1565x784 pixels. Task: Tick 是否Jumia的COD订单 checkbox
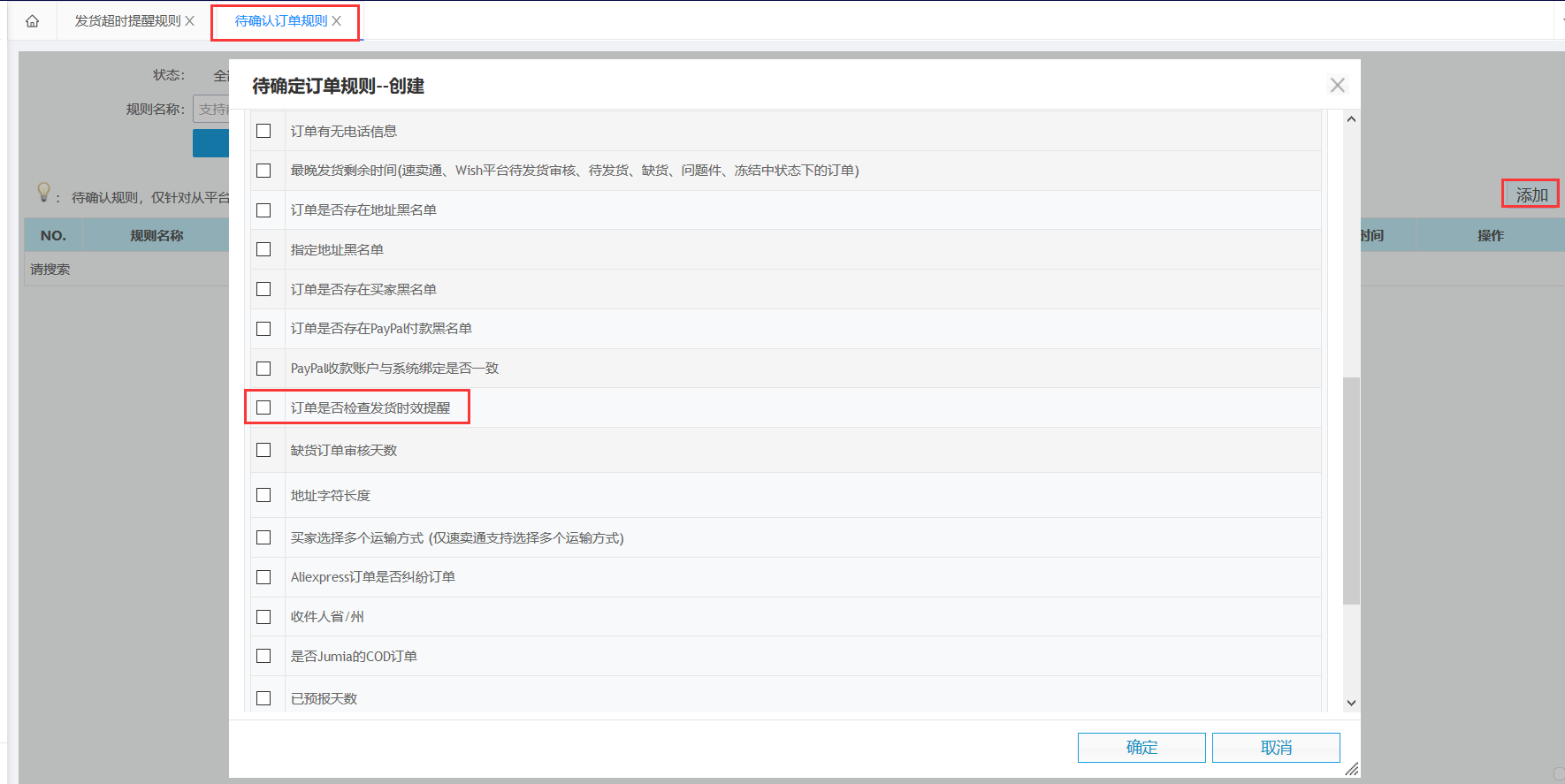point(263,656)
